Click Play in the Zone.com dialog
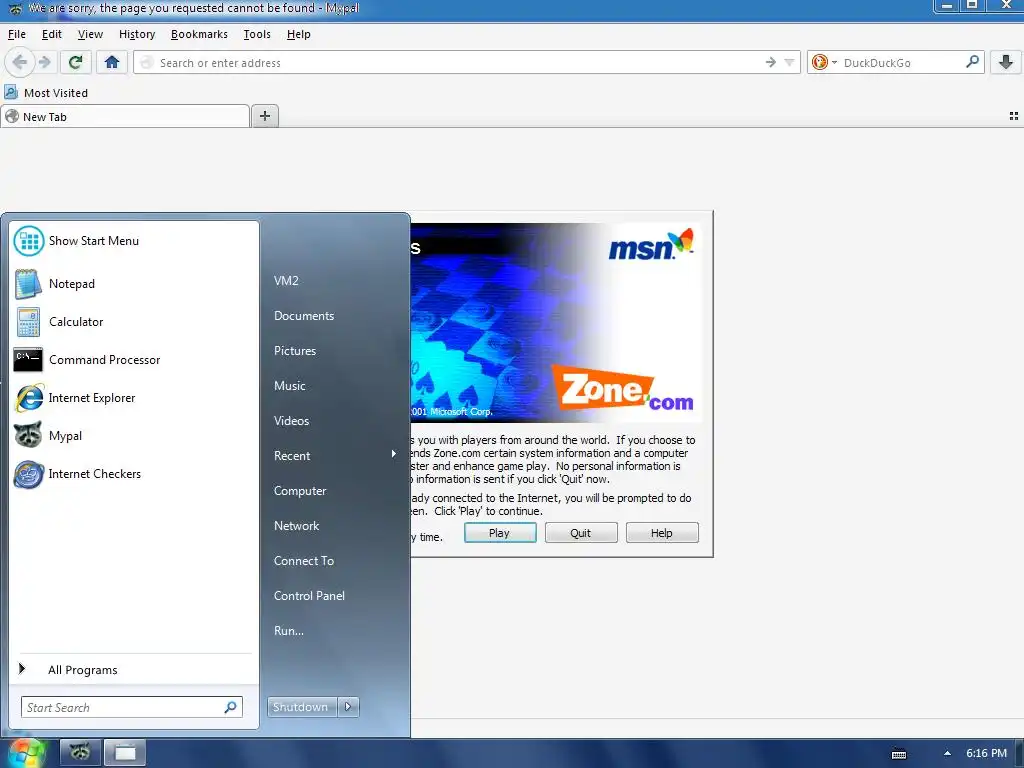 pos(500,533)
